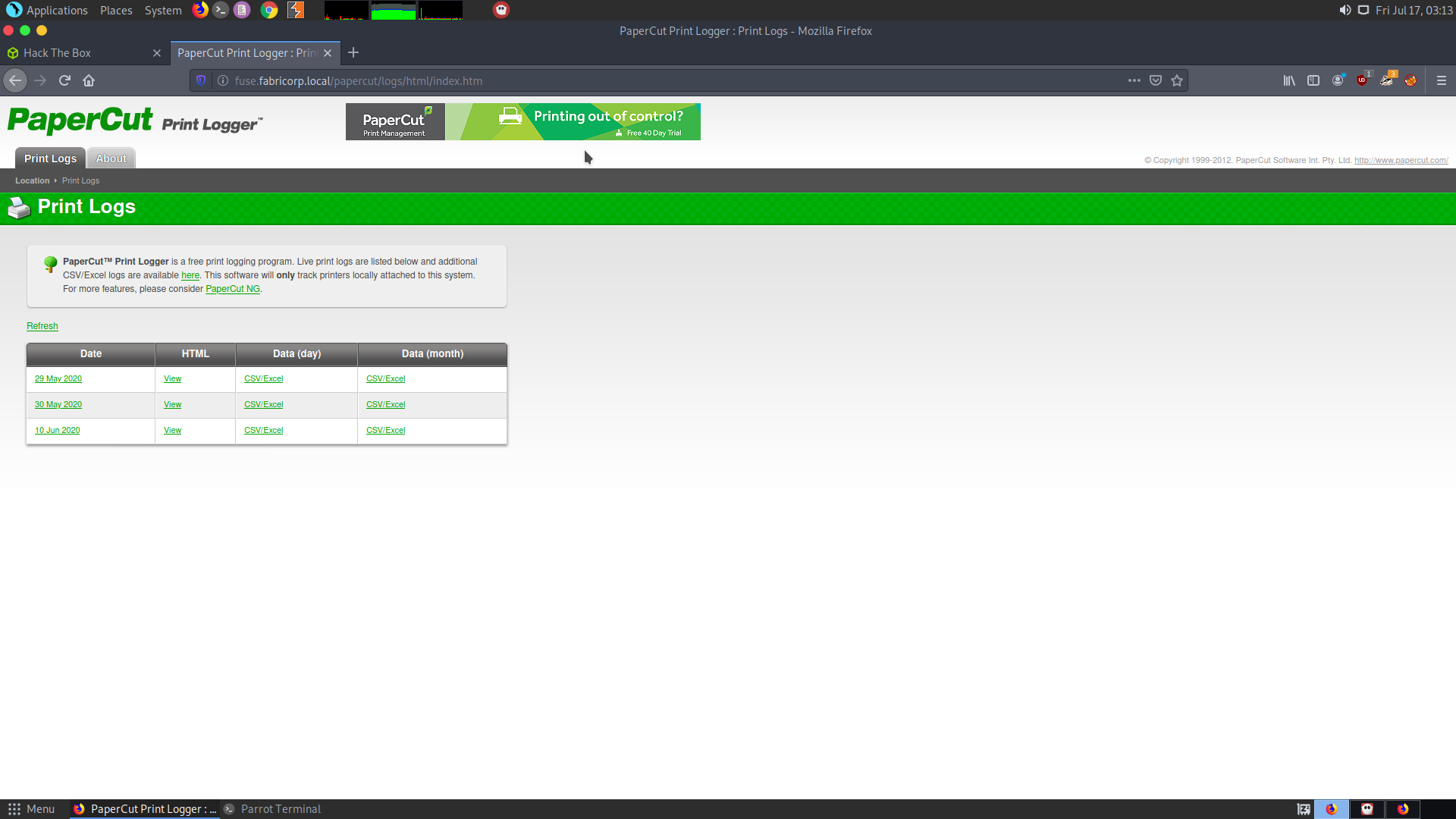The width and height of the screenshot is (1456, 819).
Task: Click the Save to Pocket icon
Action: pyautogui.click(x=1156, y=80)
